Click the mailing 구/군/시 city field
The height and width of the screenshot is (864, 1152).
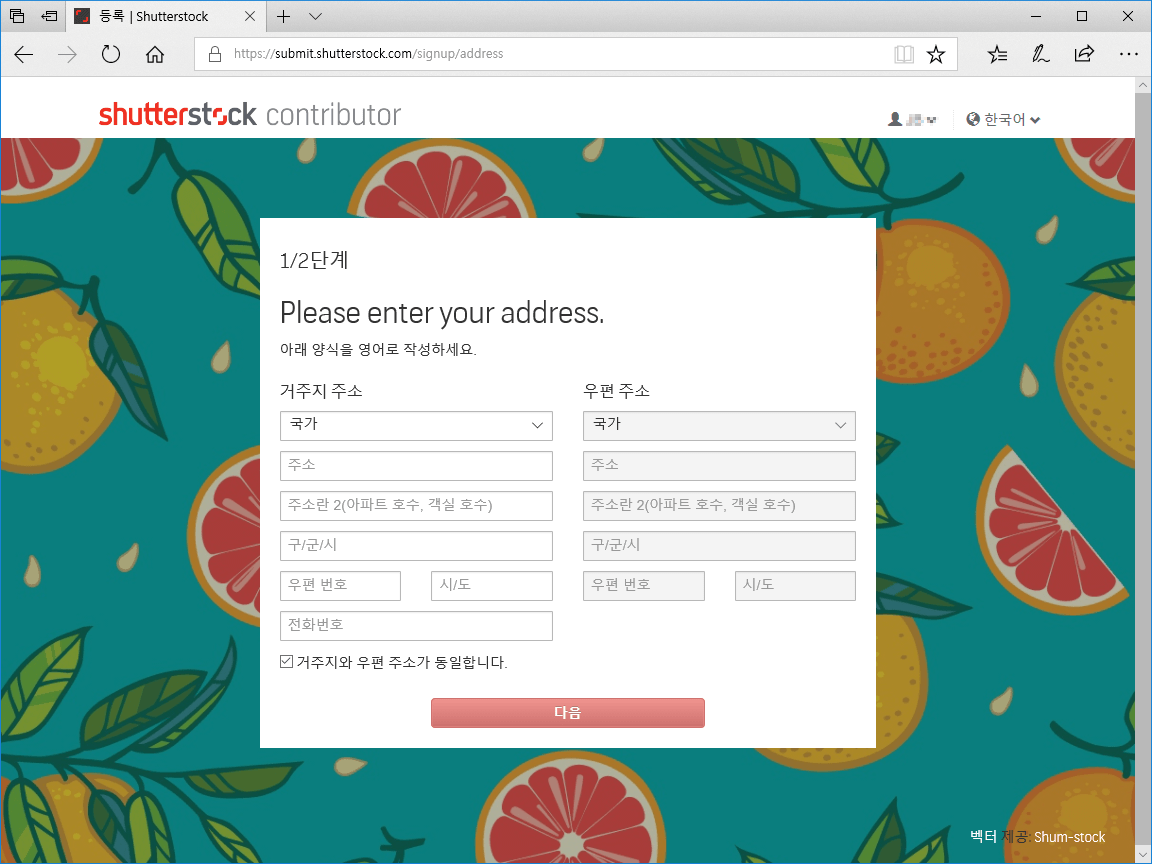click(x=719, y=546)
